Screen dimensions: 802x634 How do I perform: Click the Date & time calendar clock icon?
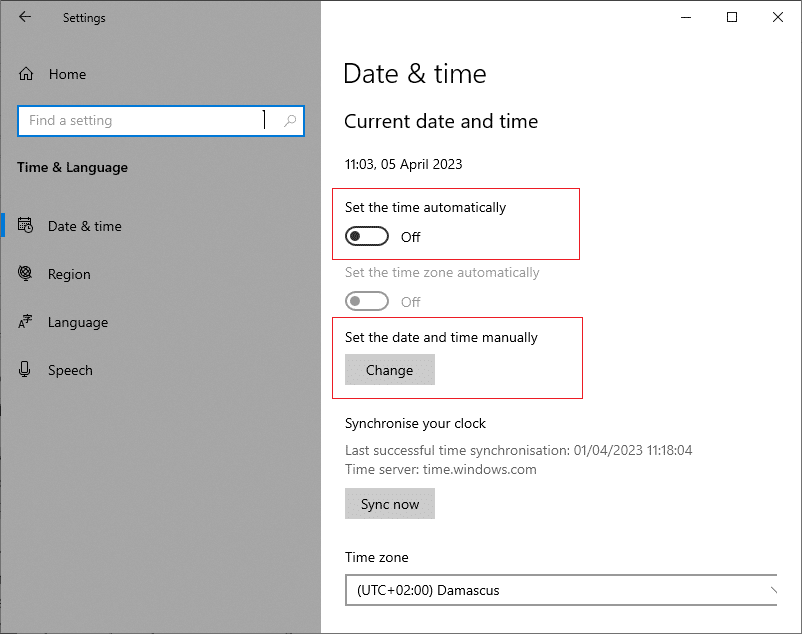[26, 226]
